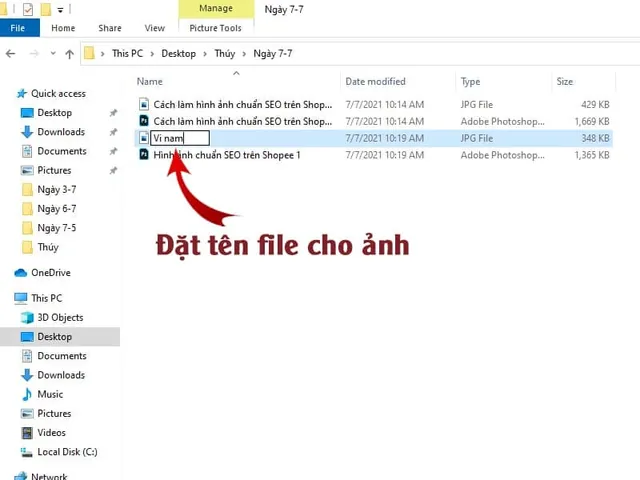Open the Ngày 7-5 folder
Screen dimensions: 640x480
point(56,228)
